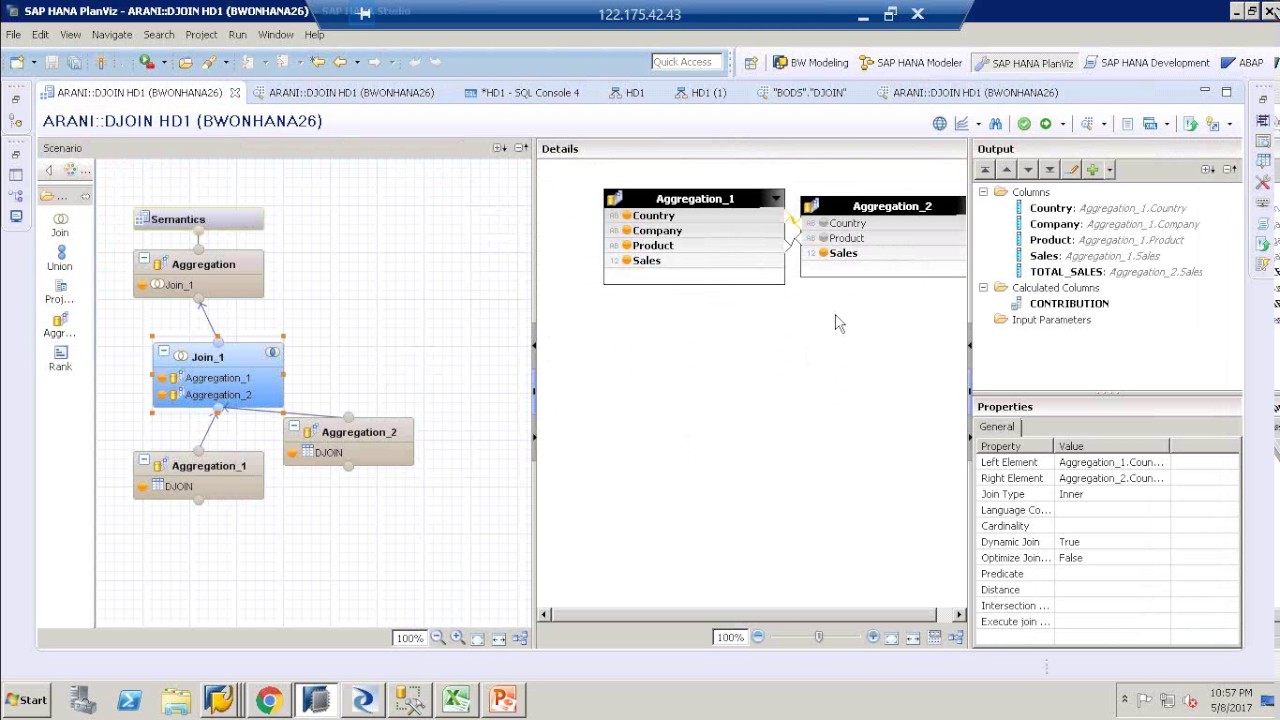Screen dimensions: 1280x720
Task: Zoom in the Scenario pane
Action: coord(457,638)
